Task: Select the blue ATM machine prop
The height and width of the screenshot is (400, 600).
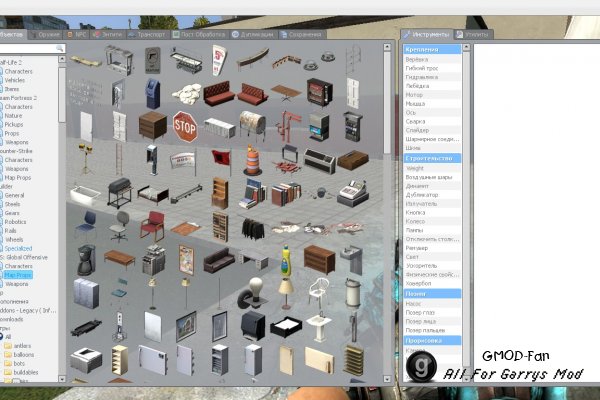Action: pos(153,94)
